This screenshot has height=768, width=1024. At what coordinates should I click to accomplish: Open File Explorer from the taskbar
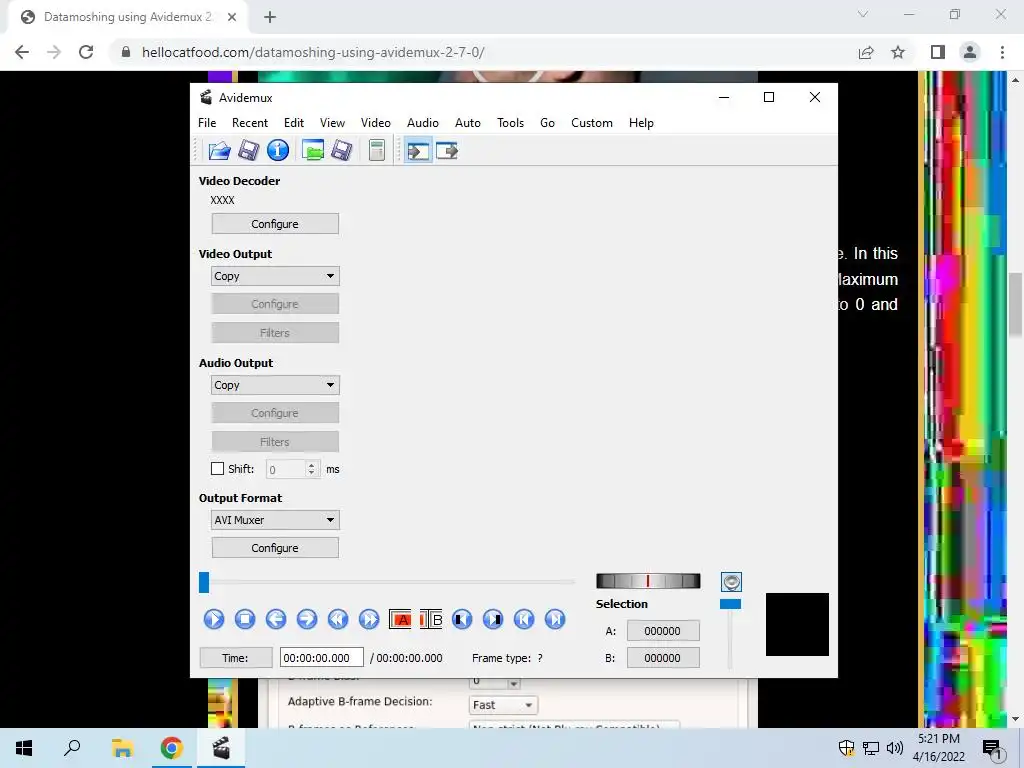[x=122, y=748]
